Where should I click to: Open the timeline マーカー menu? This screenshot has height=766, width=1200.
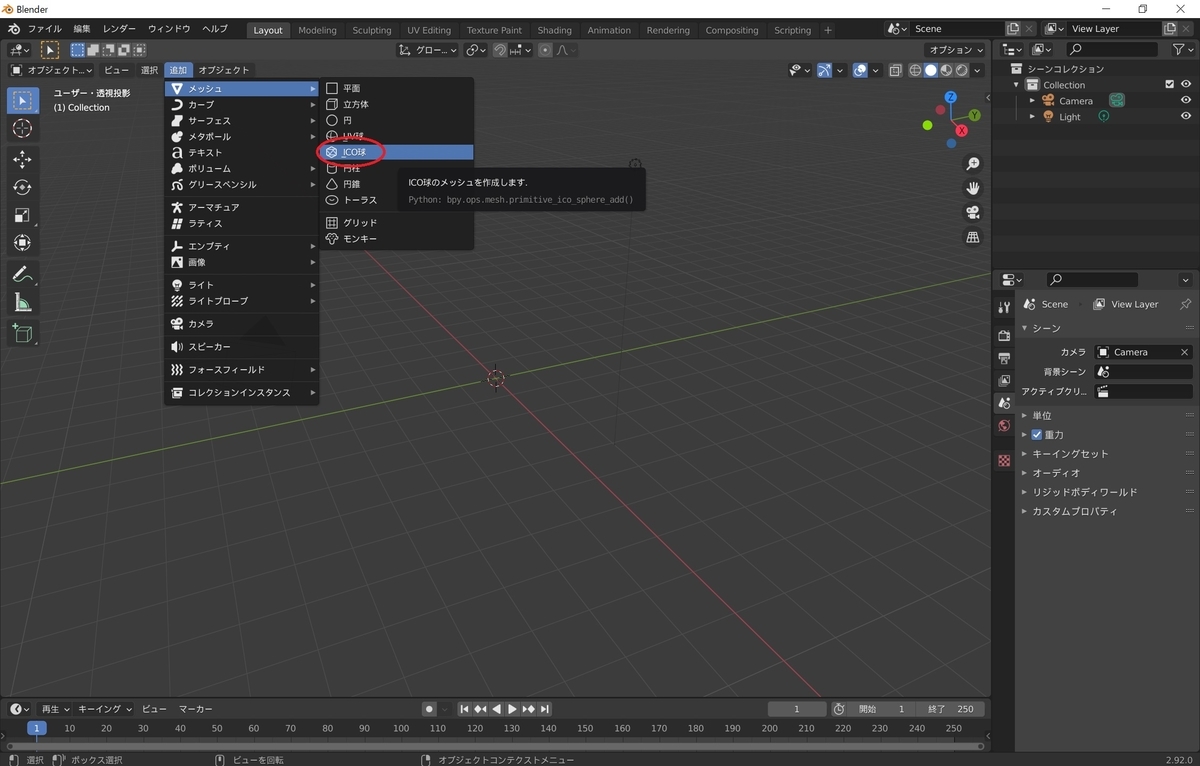(196, 709)
